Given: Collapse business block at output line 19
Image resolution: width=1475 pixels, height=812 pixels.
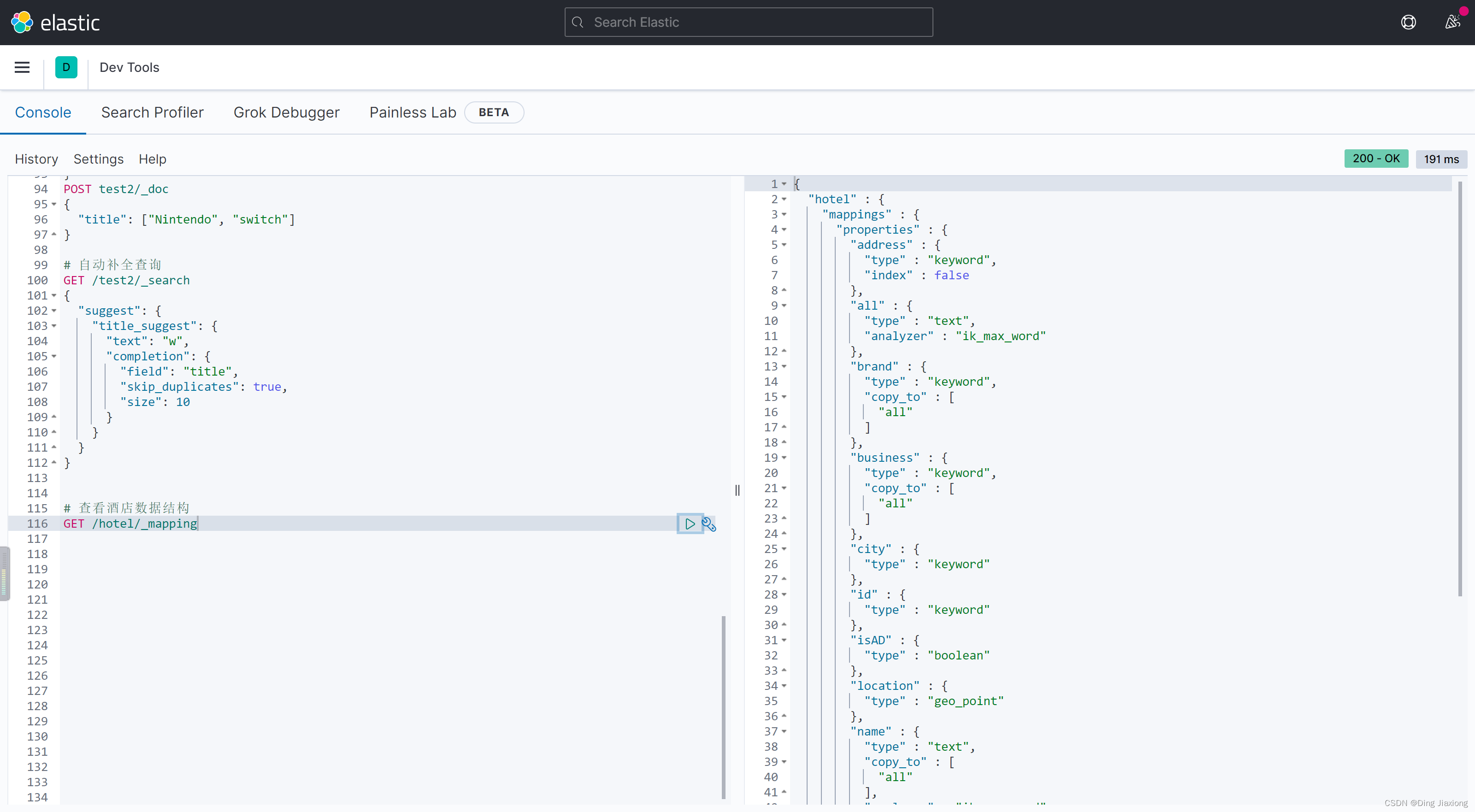Looking at the screenshot, I should pyautogui.click(x=784, y=458).
